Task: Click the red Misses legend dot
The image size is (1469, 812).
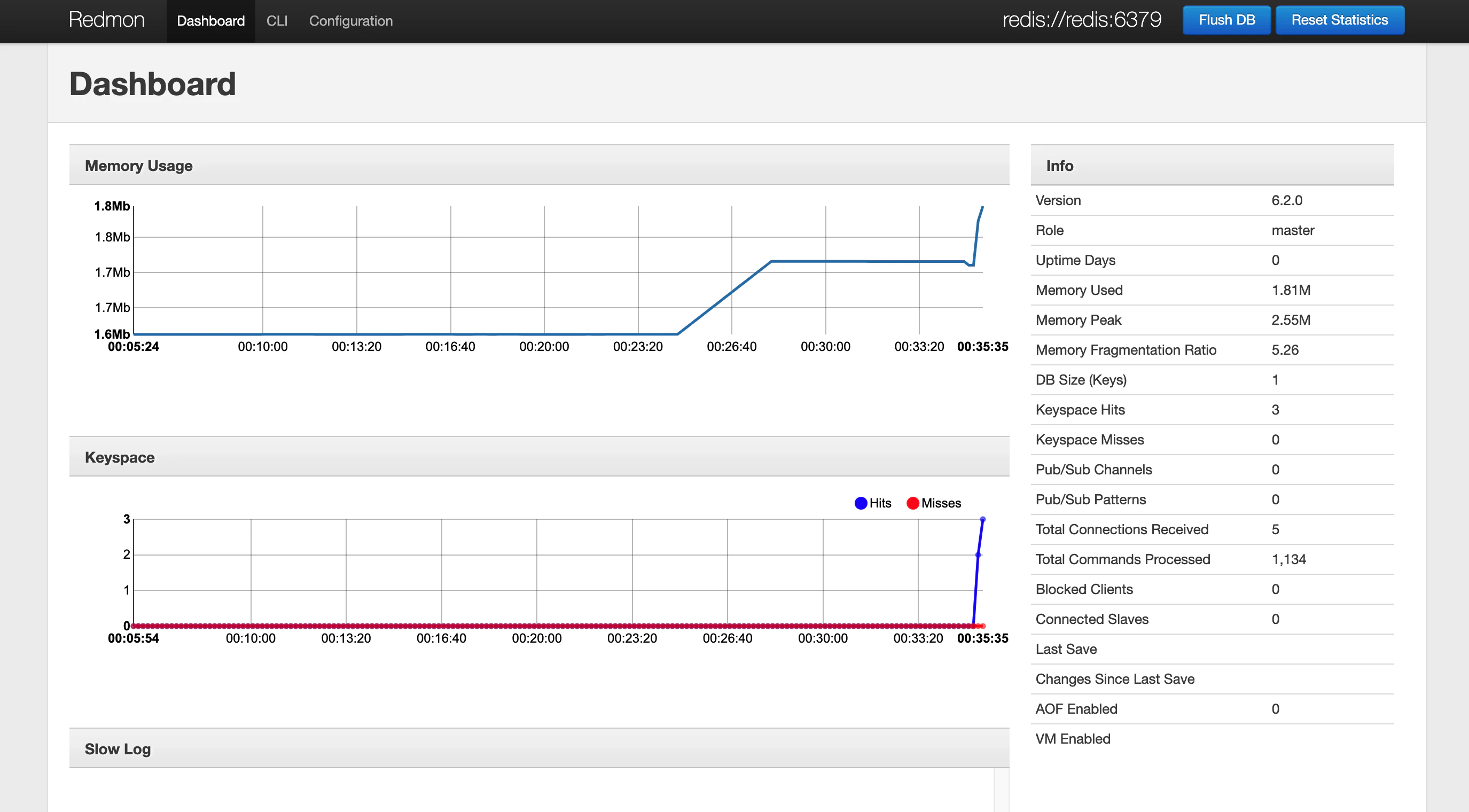Action: pyautogui.click(x=912, y=503)
